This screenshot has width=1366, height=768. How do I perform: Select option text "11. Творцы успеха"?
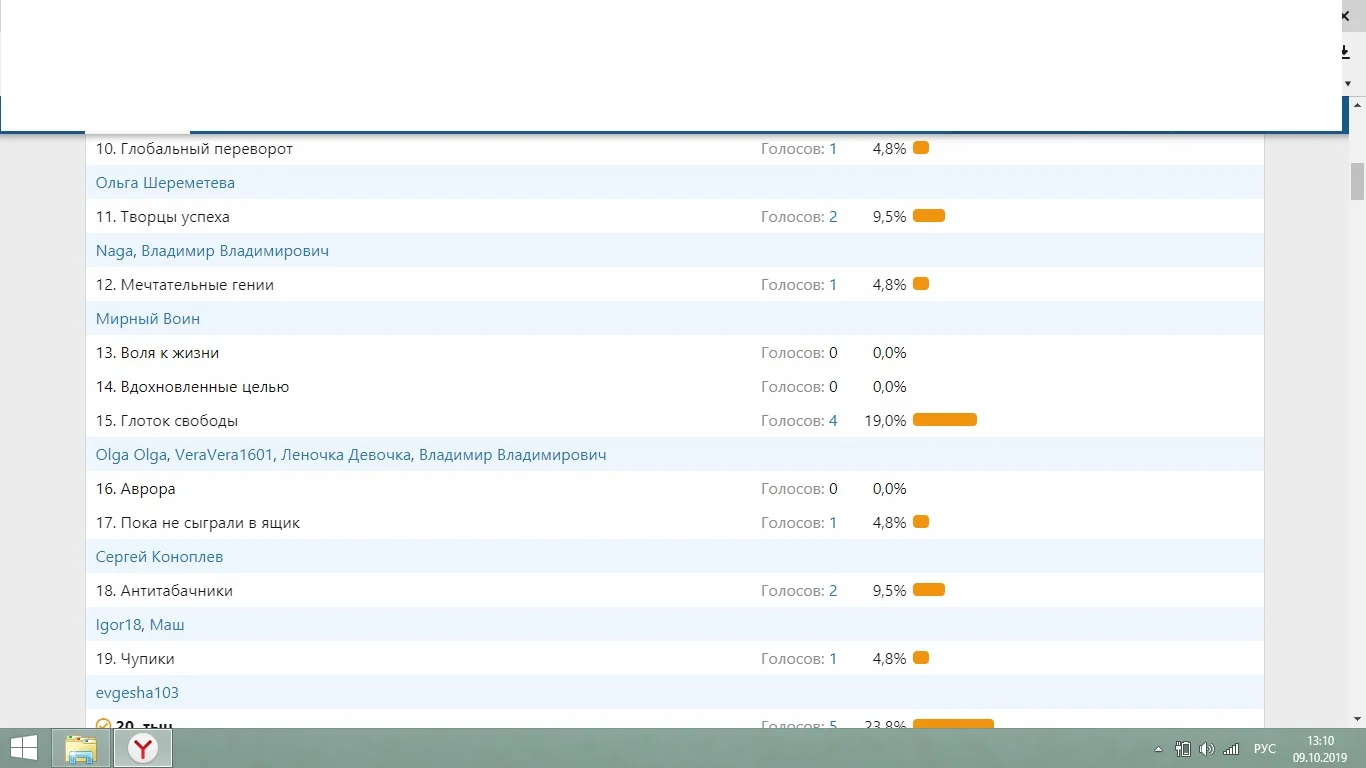coord(163,217)
